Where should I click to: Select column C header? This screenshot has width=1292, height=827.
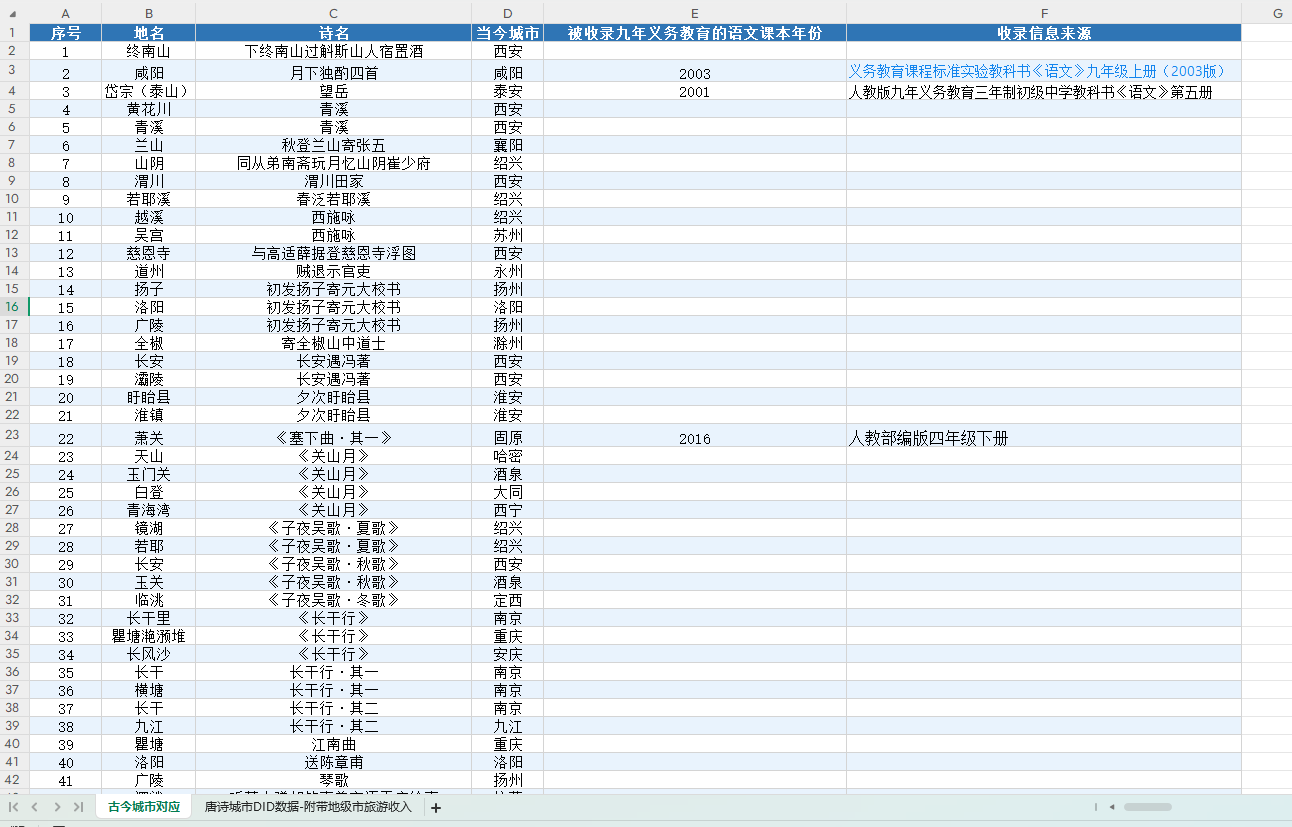(334, 14)
